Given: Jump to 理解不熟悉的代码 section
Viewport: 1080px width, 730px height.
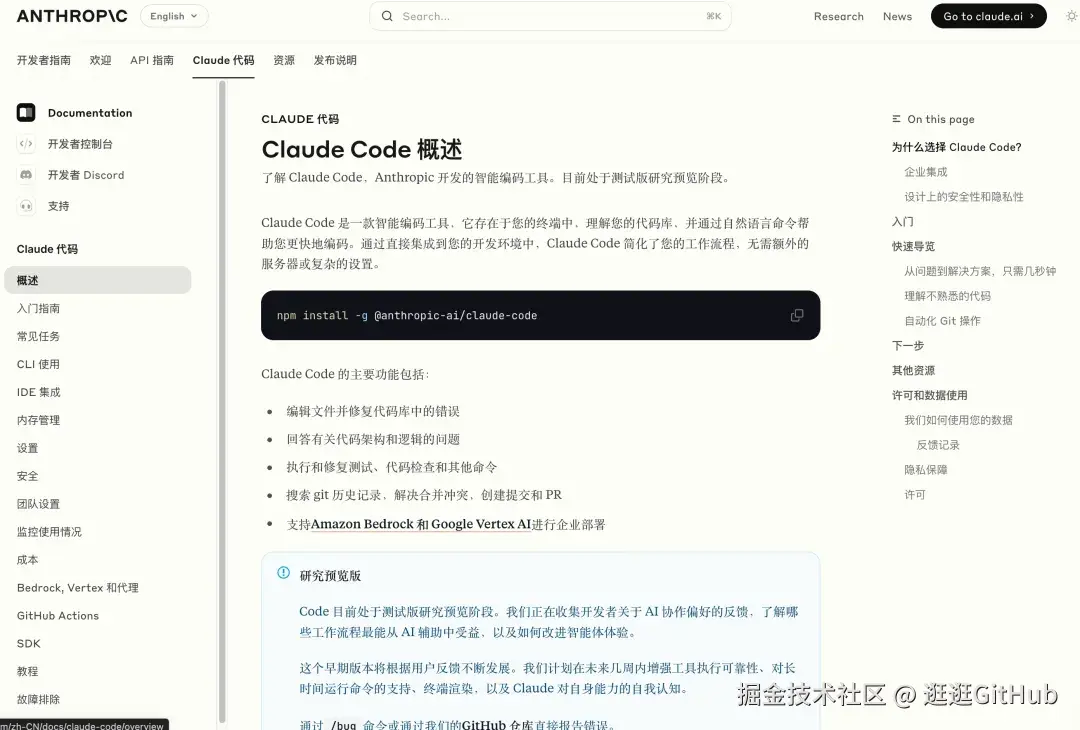Looking at the screenshot, I should (948, 296).
